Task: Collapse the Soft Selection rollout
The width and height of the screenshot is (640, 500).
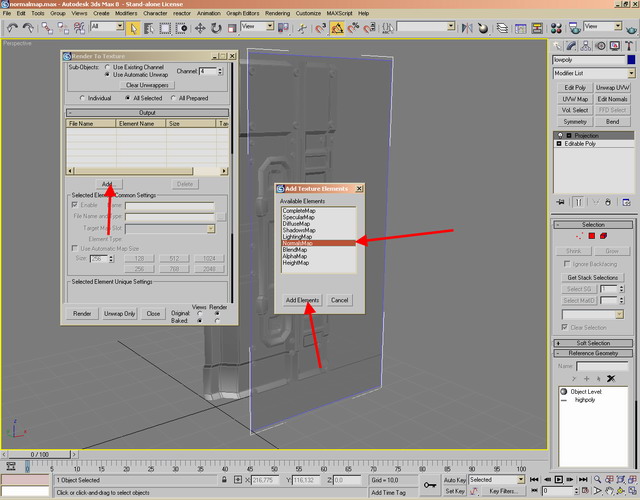Action: tap(594, 343)
